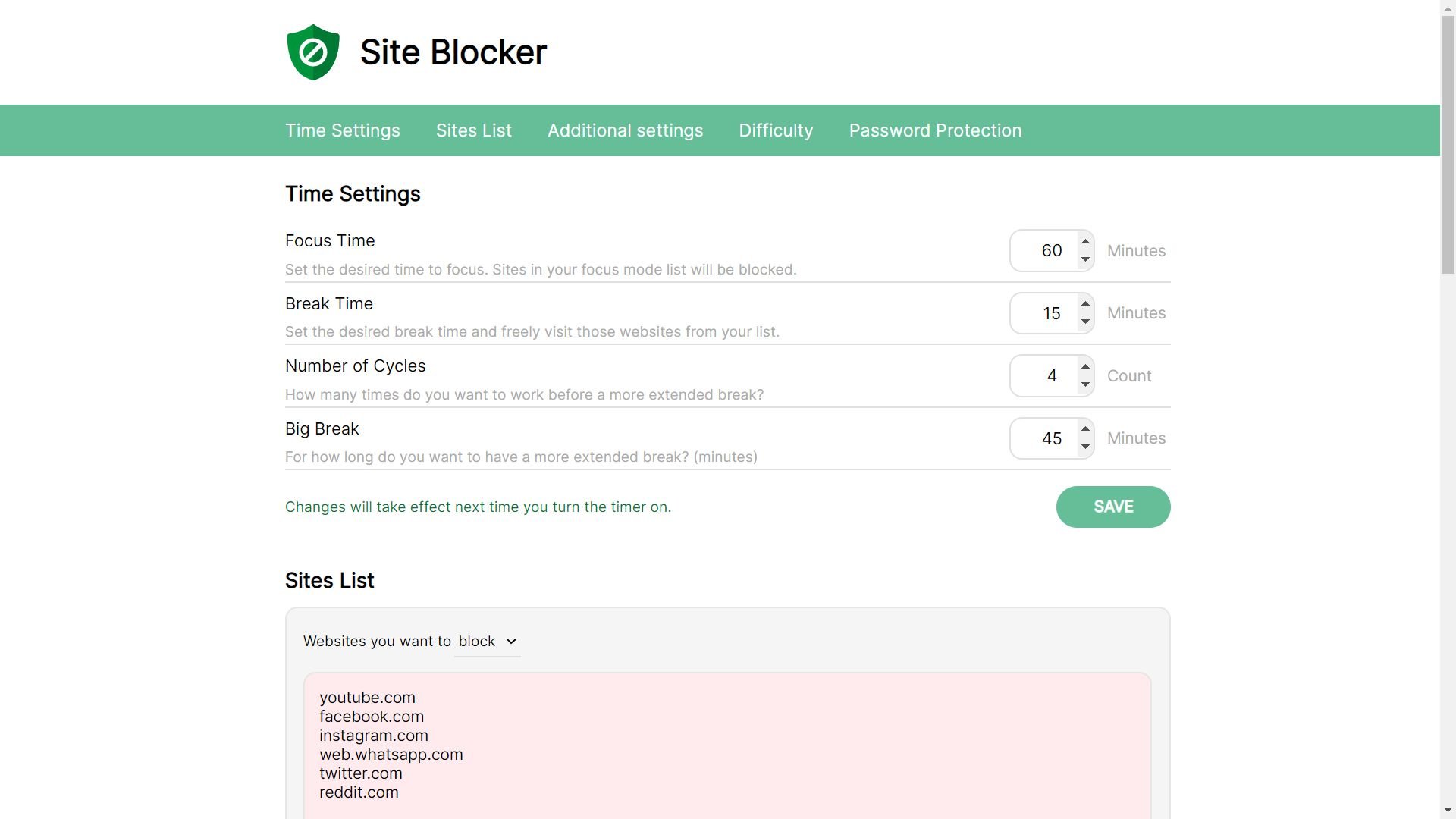Click the page scroll down arrow
Viewport: 1456px width, 819px height.
[x=1448, y=811]
